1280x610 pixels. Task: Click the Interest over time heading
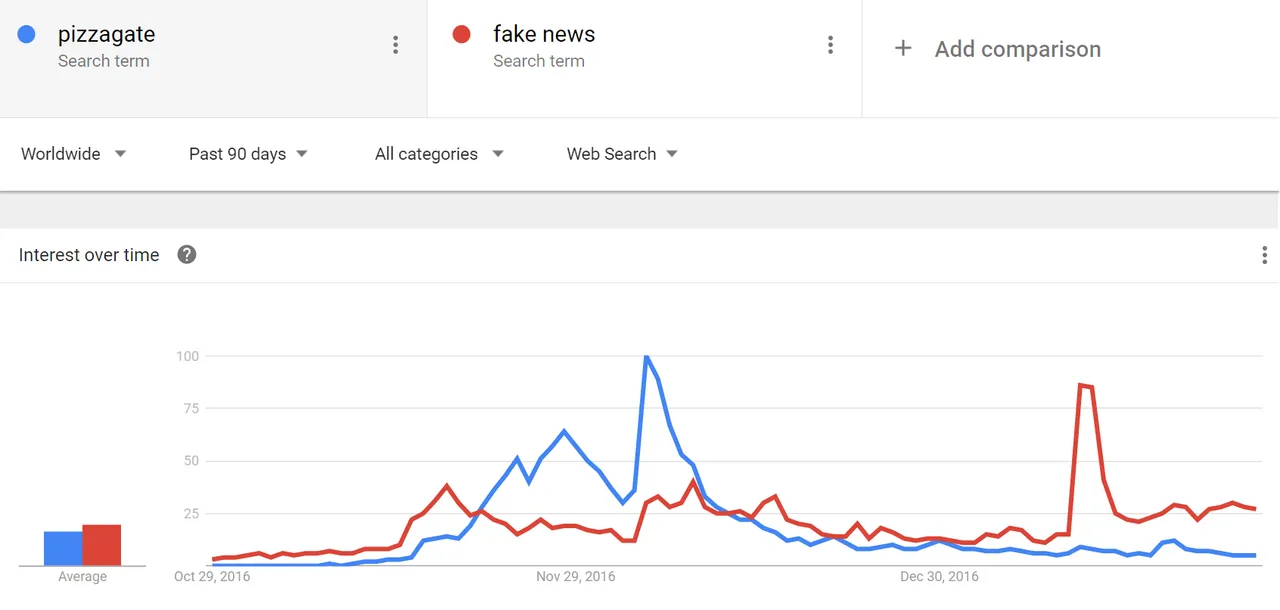89,255
